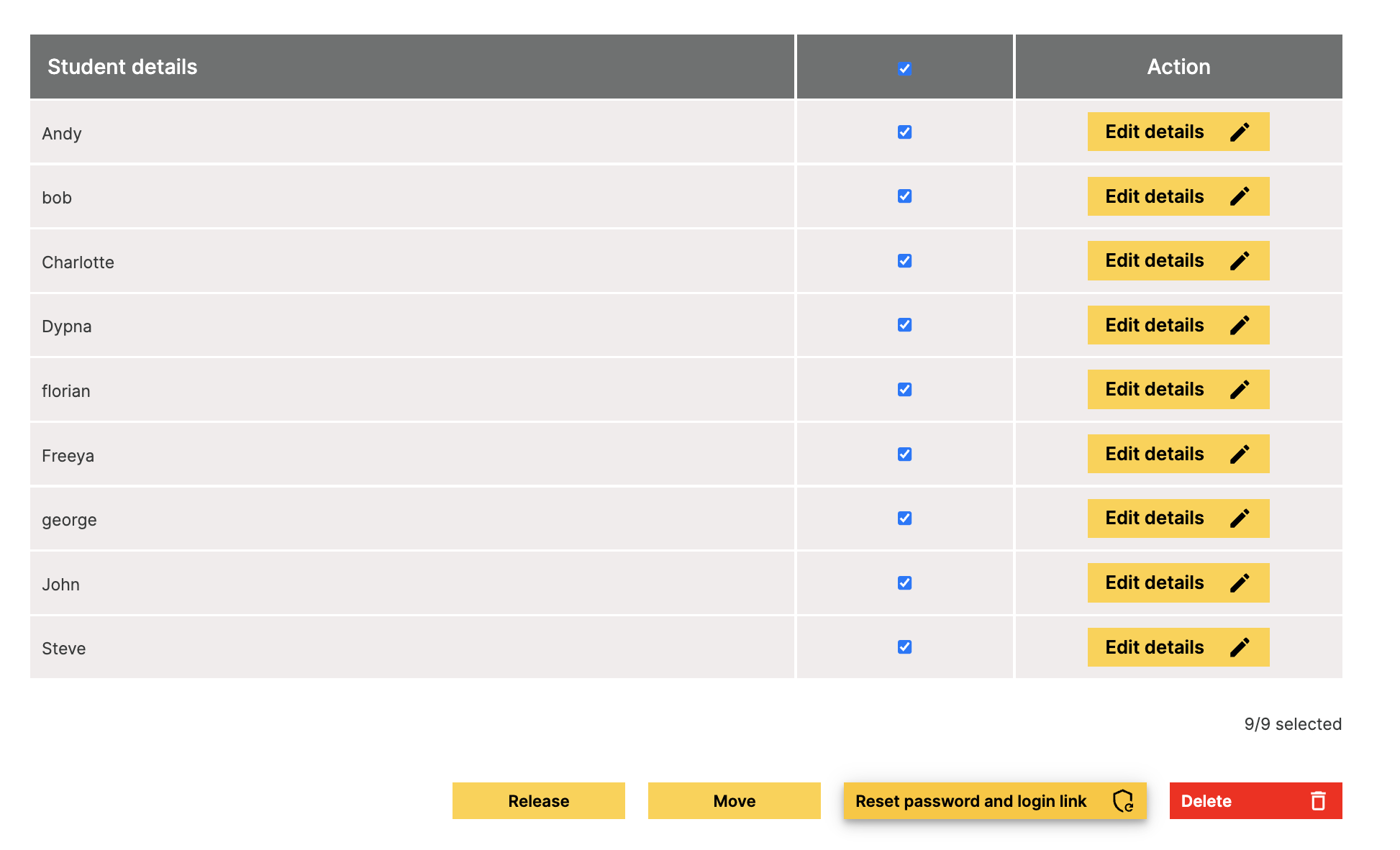Click the pencil icon in Andy's row

(1239, 132)
